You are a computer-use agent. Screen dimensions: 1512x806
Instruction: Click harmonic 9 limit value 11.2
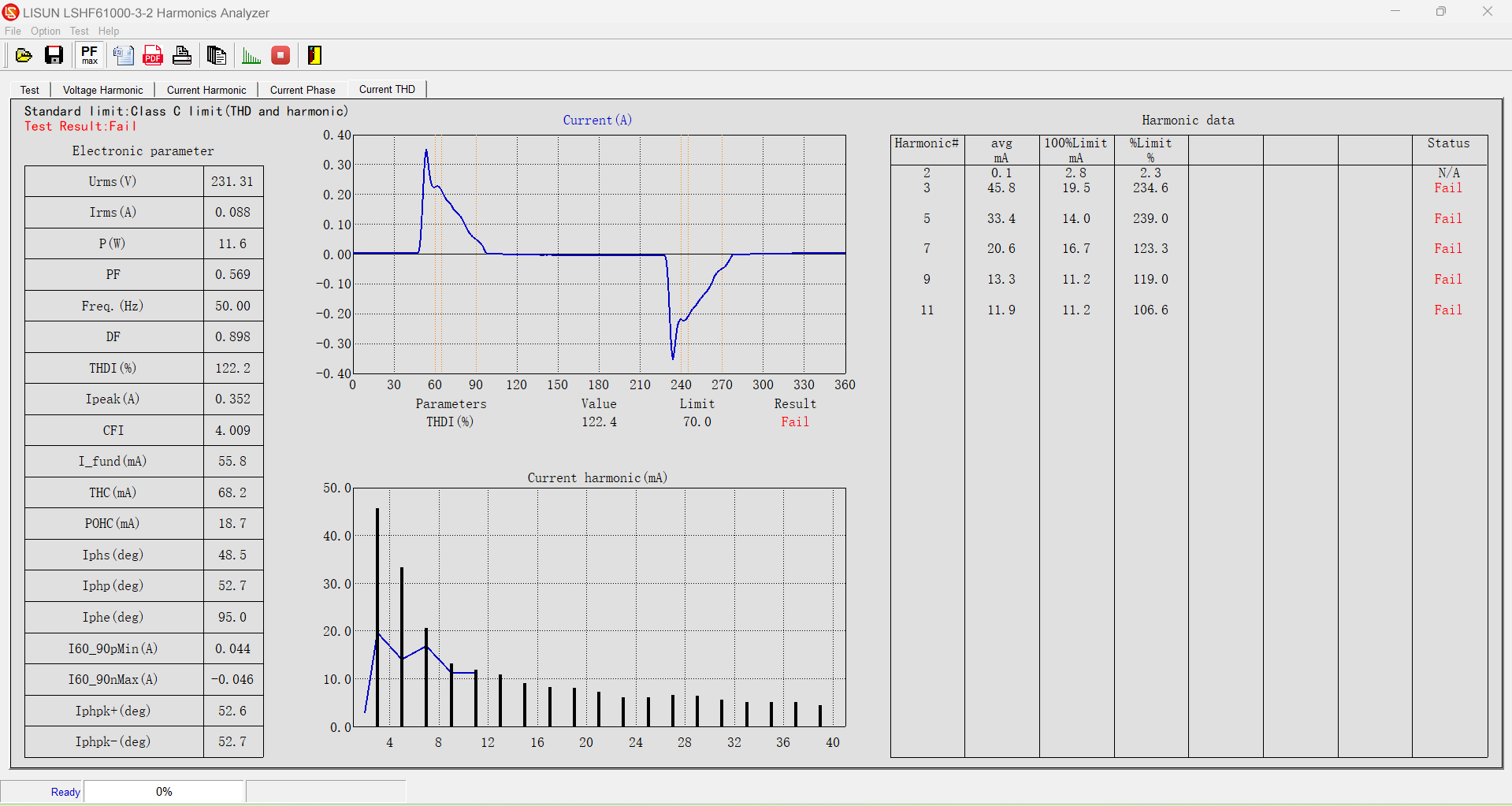[x=1076, y=279]
